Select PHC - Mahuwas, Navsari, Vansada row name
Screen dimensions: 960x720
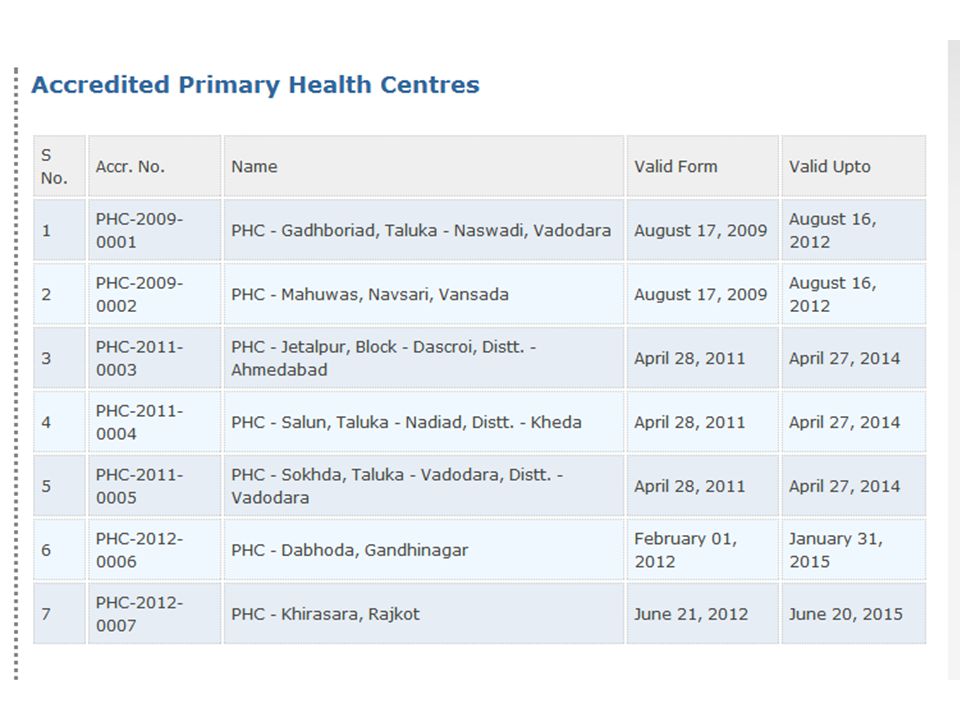point(424,294)
